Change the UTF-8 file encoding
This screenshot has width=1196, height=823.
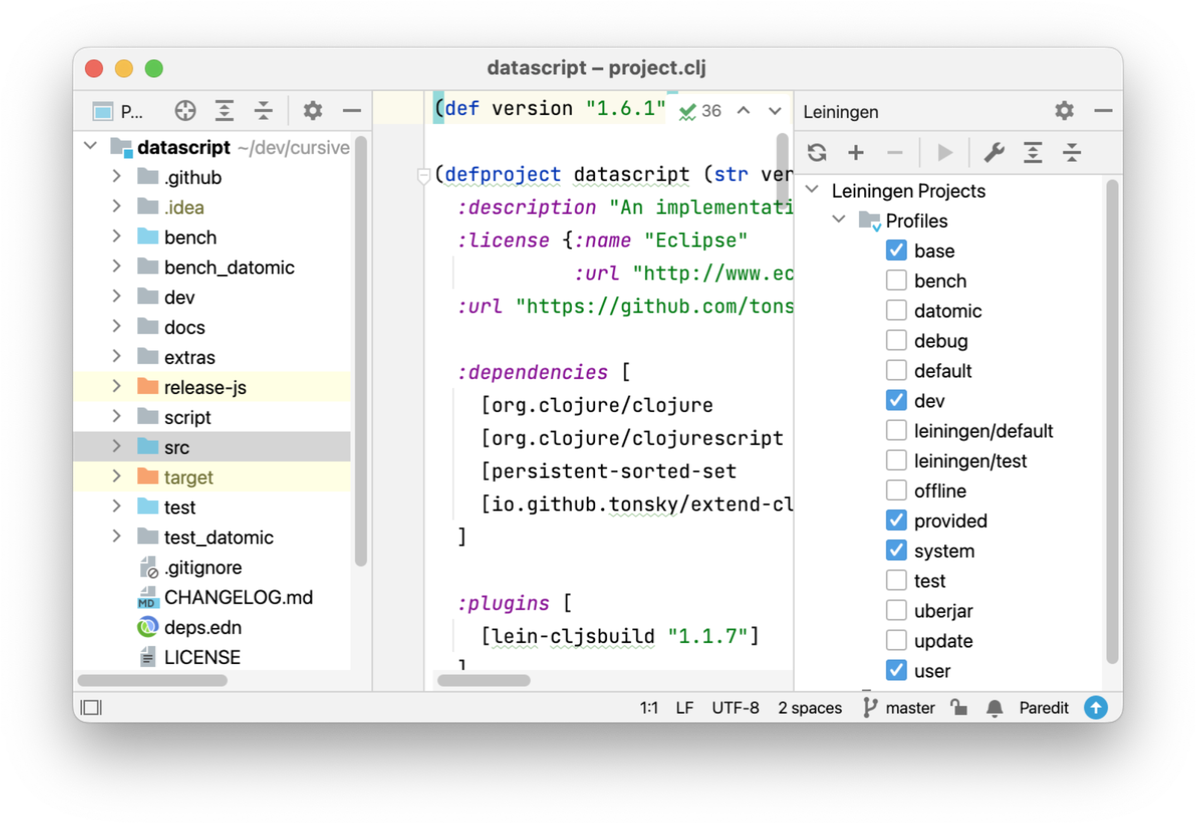(735, 708)
